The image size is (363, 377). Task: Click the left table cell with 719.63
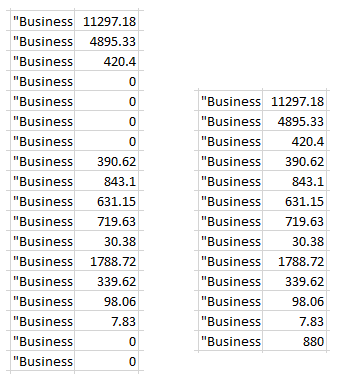[x=106, y=221]
